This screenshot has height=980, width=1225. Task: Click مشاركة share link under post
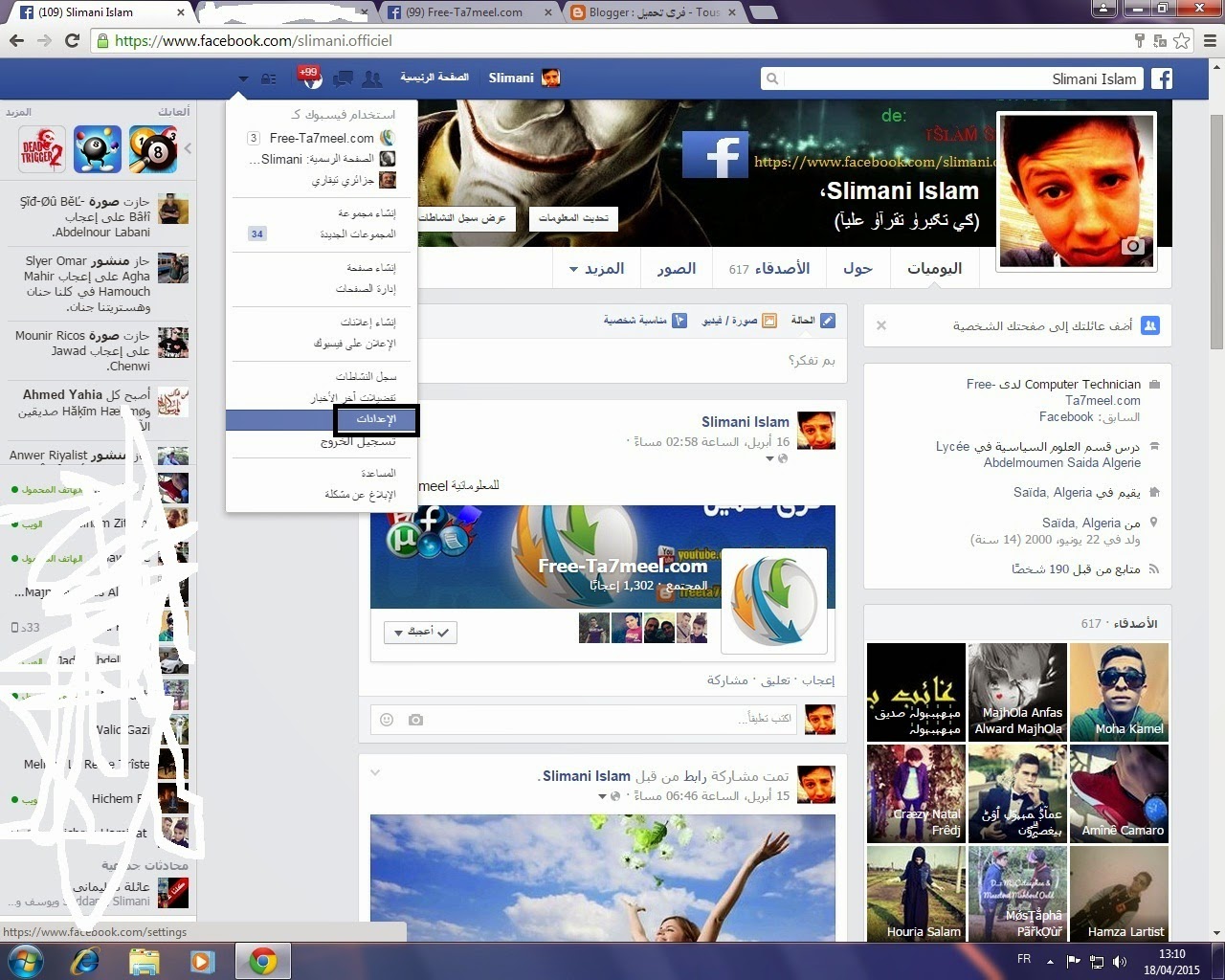click(x=727, y=679)
